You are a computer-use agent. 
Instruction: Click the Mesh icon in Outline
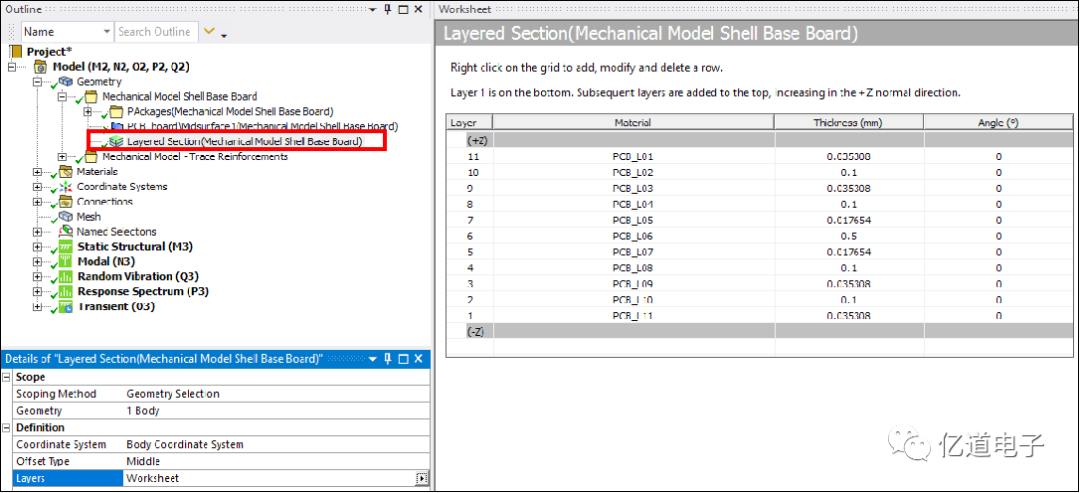coord(66,217)
